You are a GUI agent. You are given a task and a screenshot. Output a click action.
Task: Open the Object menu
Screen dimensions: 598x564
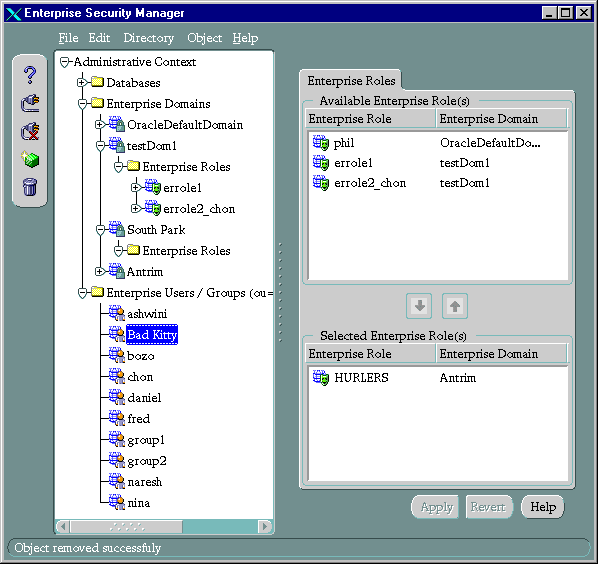pyautogui.click(x=204, y=38)
